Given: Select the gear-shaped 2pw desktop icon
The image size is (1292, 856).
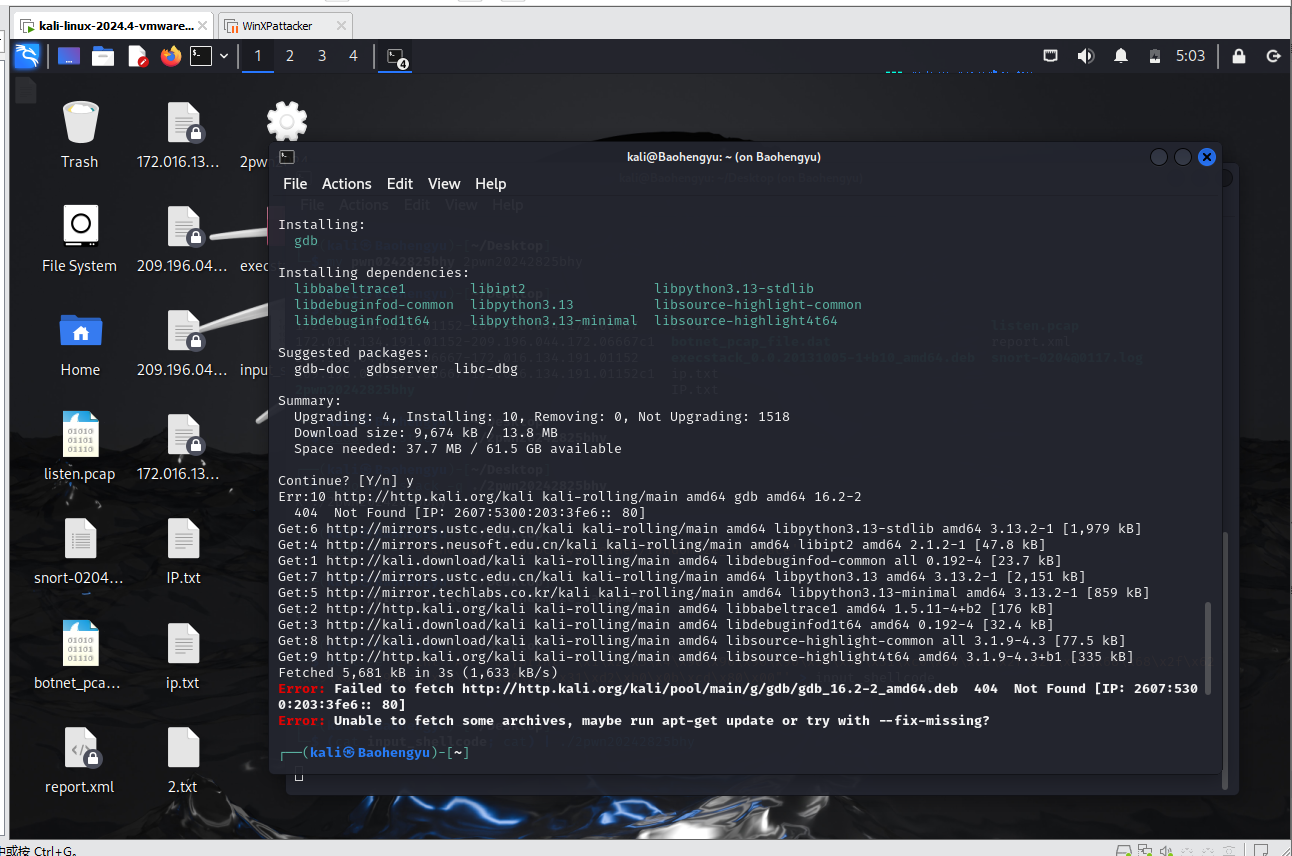Looking at the screenshot, I should [287, 120].
